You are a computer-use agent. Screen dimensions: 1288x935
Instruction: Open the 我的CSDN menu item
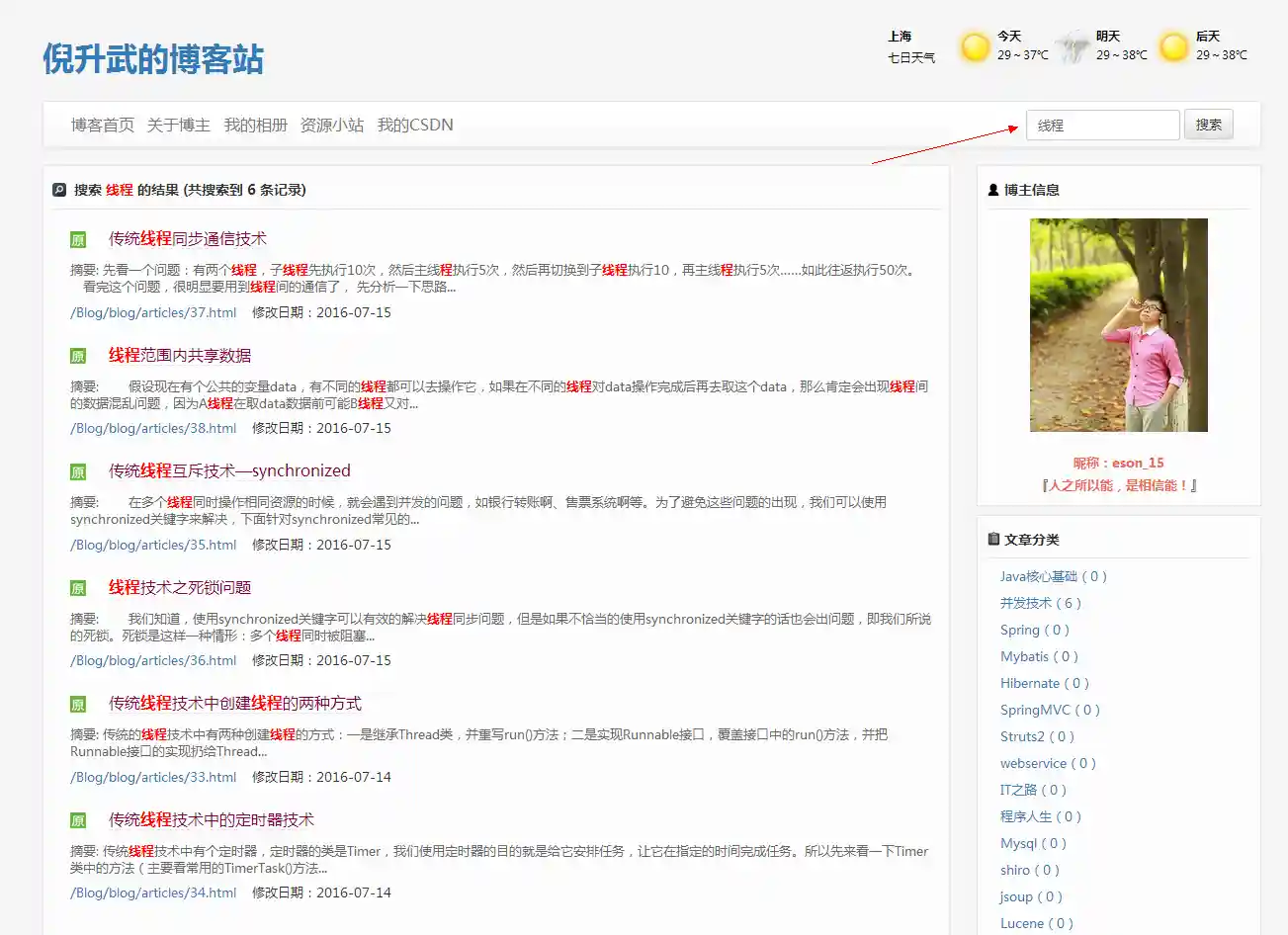[416, 125]
